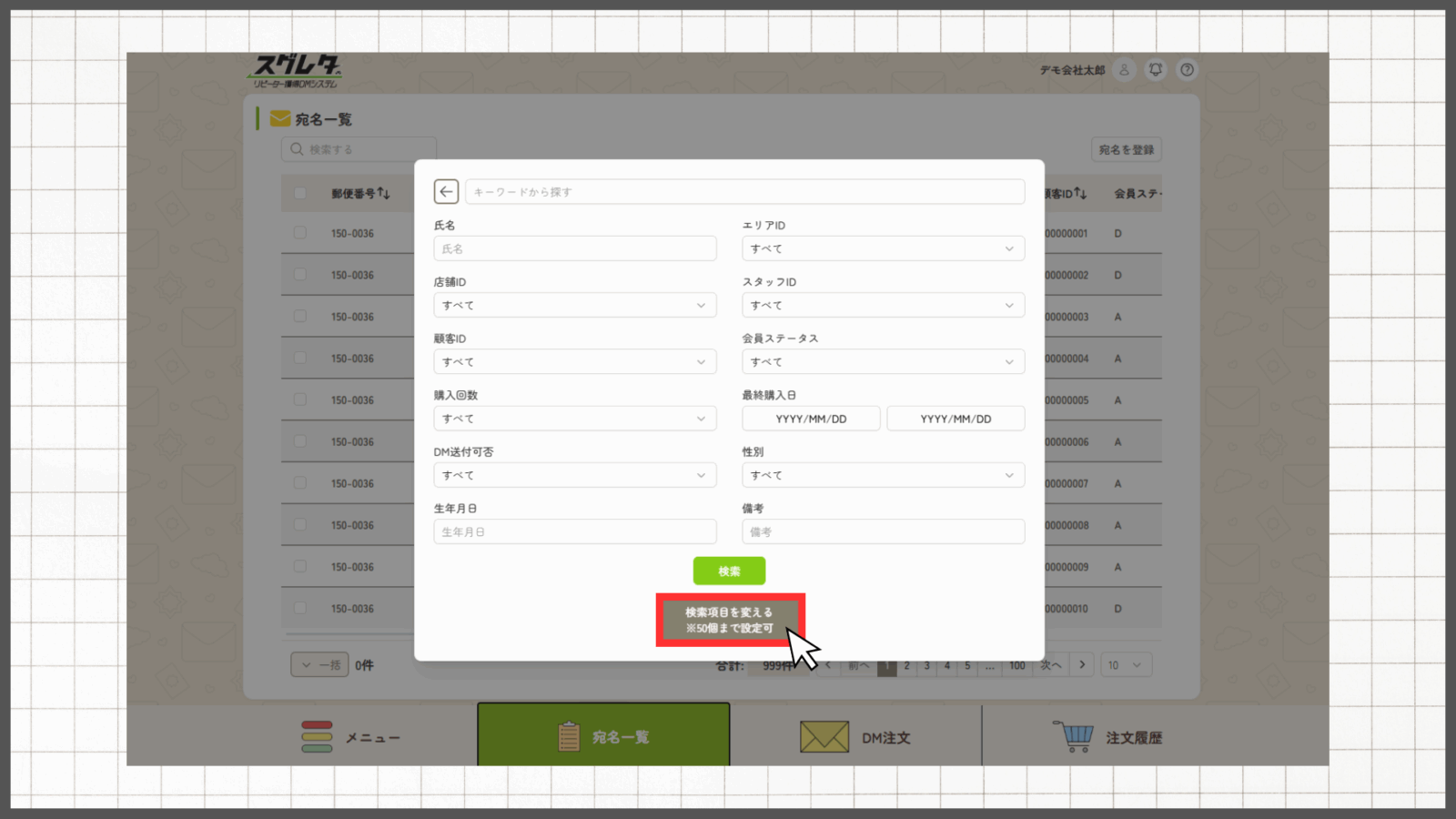
Task: Switch to the 宛名一覧 tab
Action: point(603,735)
